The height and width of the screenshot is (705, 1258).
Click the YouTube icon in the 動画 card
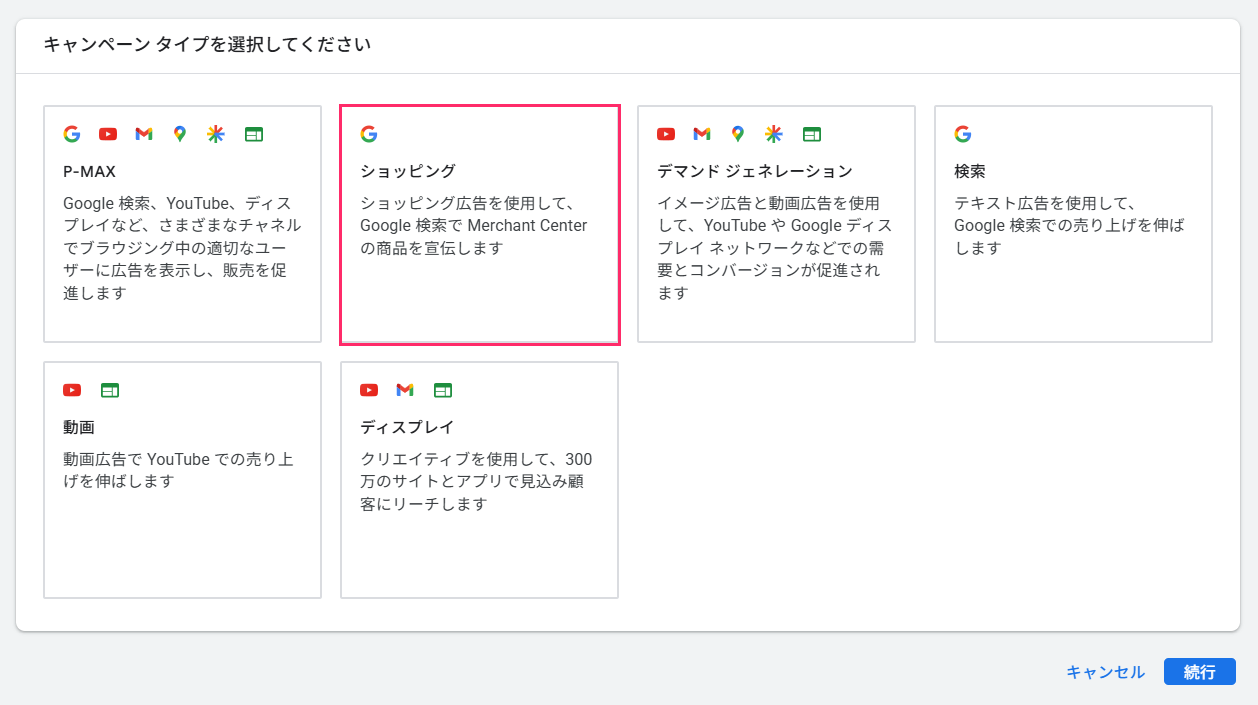coord(72,390)
